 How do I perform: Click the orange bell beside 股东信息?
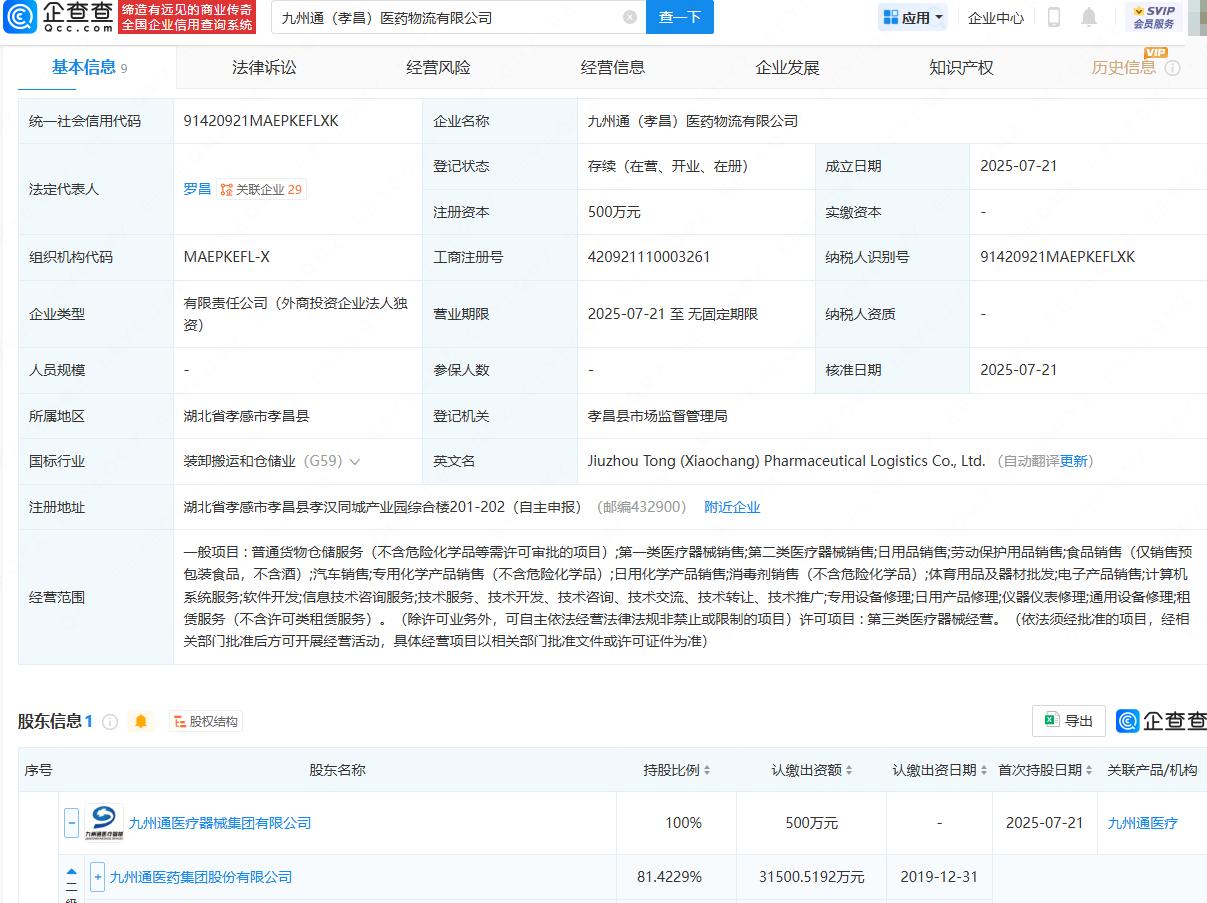pyautogui.click(x=141, y=721)
